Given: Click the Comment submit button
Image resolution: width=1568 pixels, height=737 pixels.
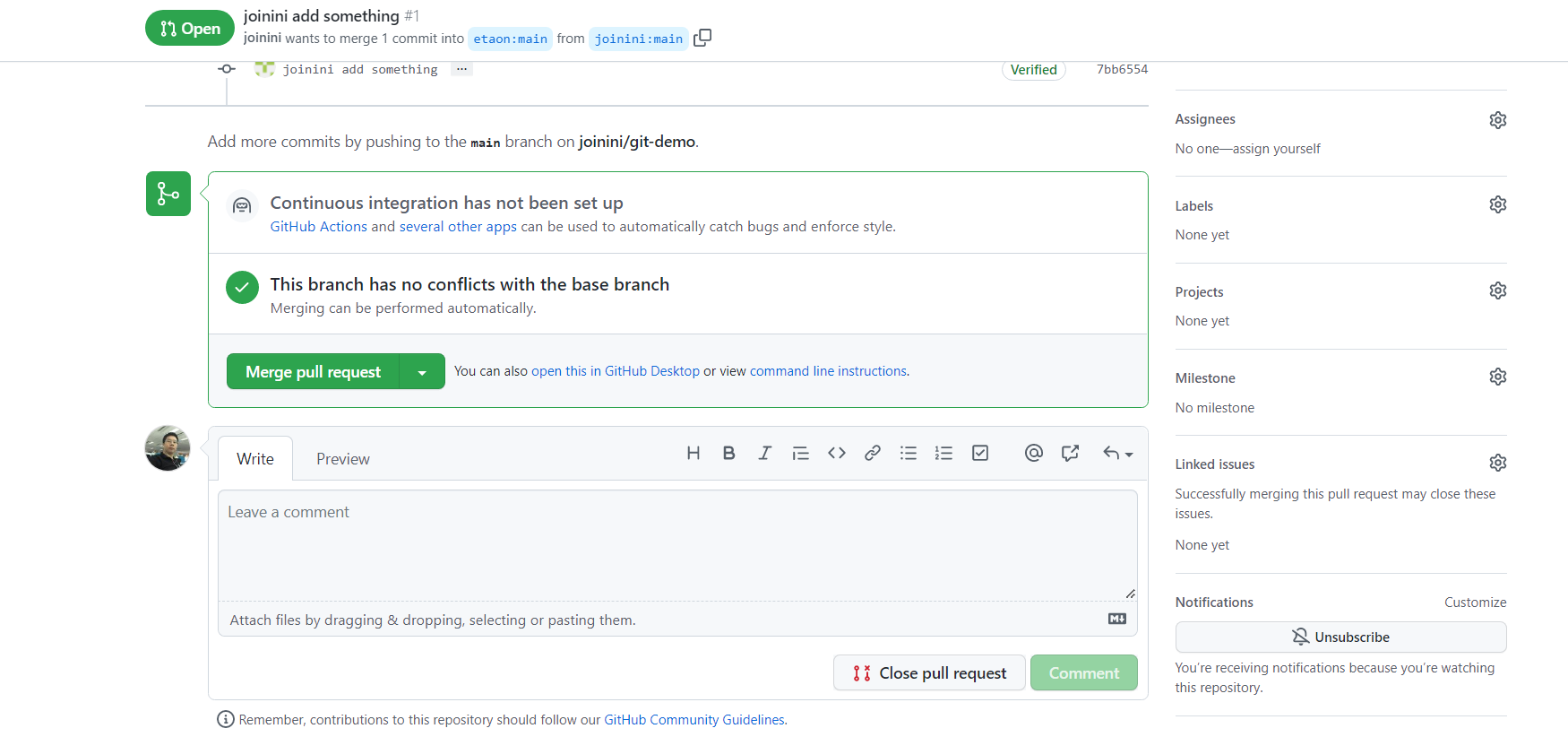Looking at the screenshot, I should click(x=1084, y=672).
